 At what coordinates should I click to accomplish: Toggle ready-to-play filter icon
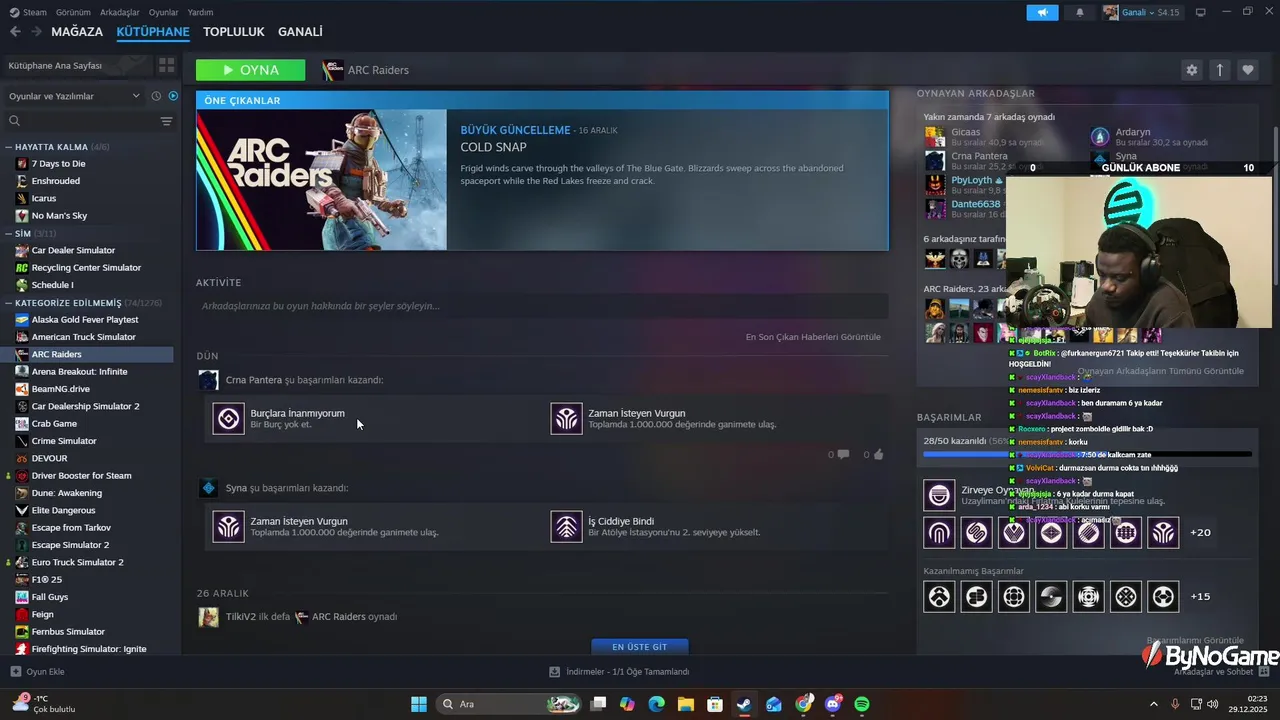point(173,96)
